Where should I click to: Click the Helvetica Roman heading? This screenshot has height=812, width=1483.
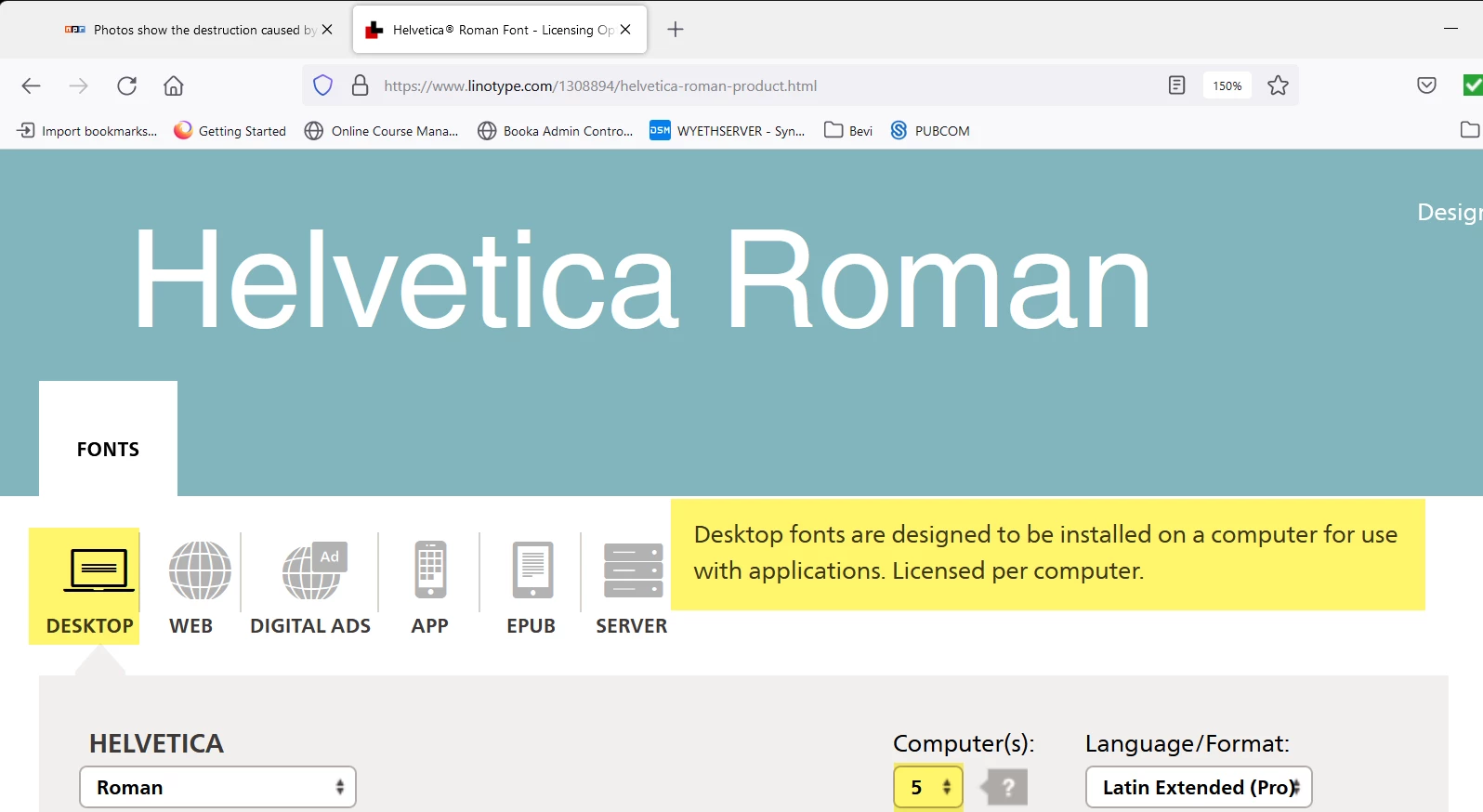pyautogui.click(x=642, y=280)
